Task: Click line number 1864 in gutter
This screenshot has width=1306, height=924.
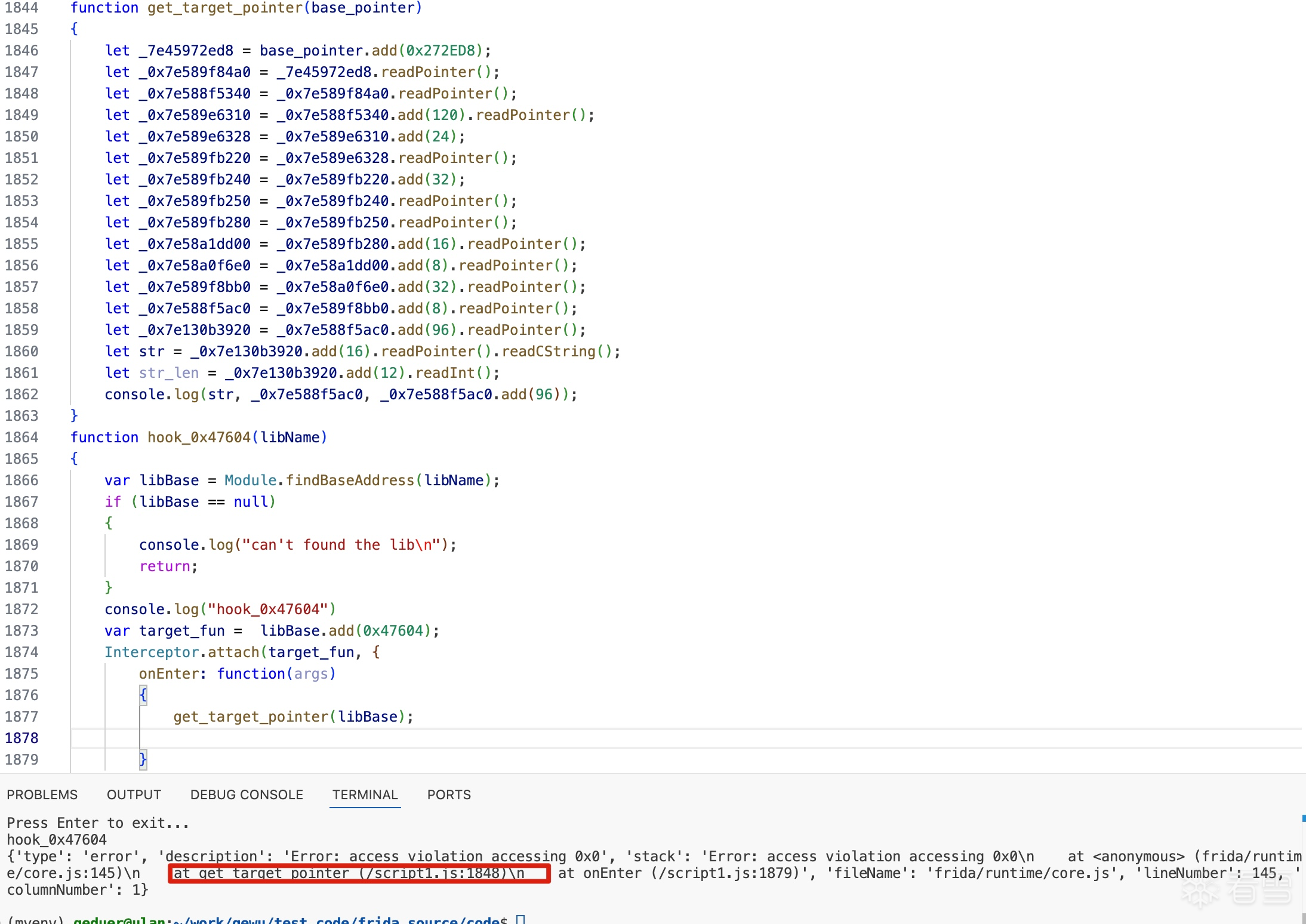Action: 21,438
